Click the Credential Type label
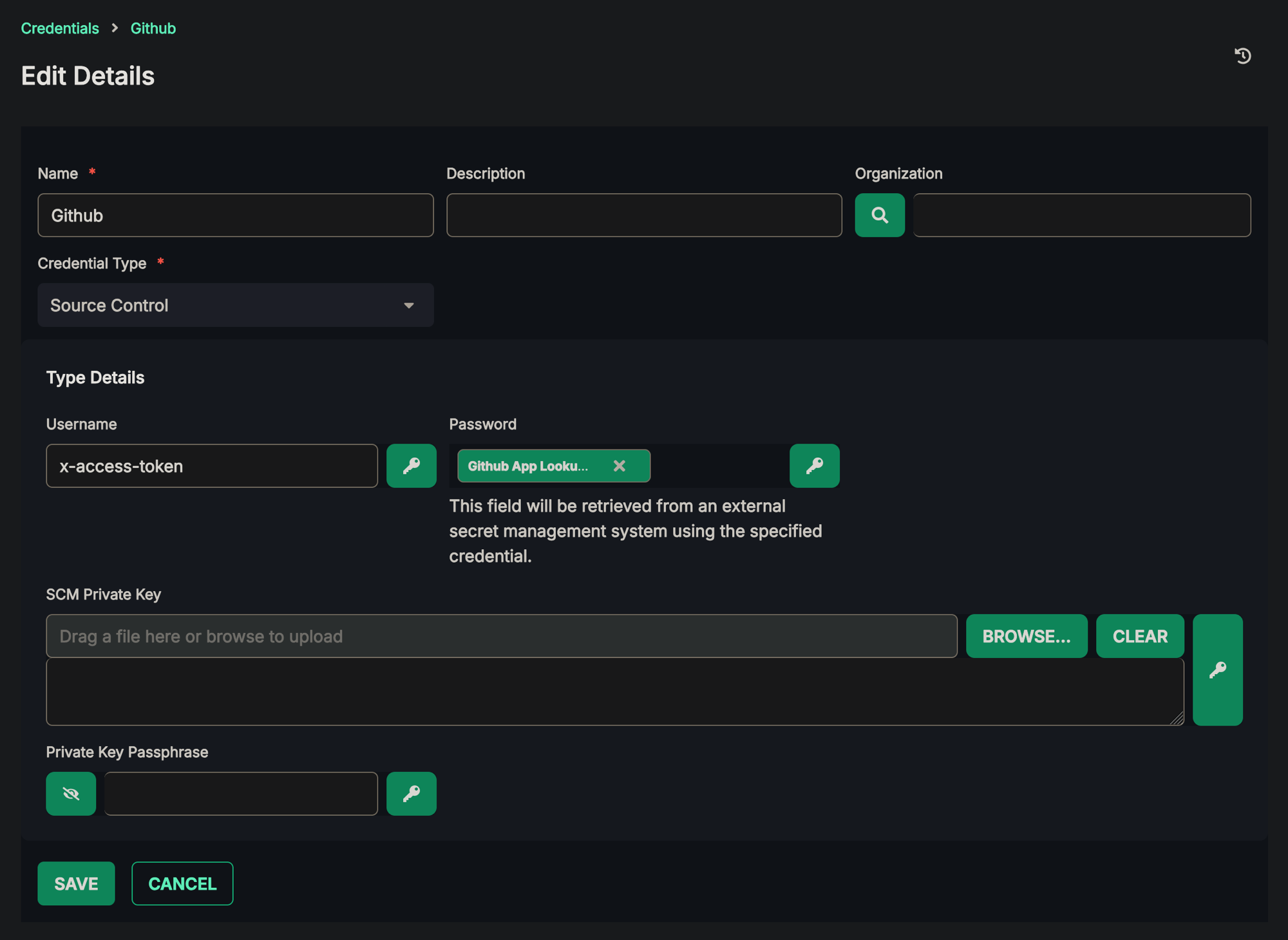Viewport: 1288px width, 940px height. click(92, 263)
